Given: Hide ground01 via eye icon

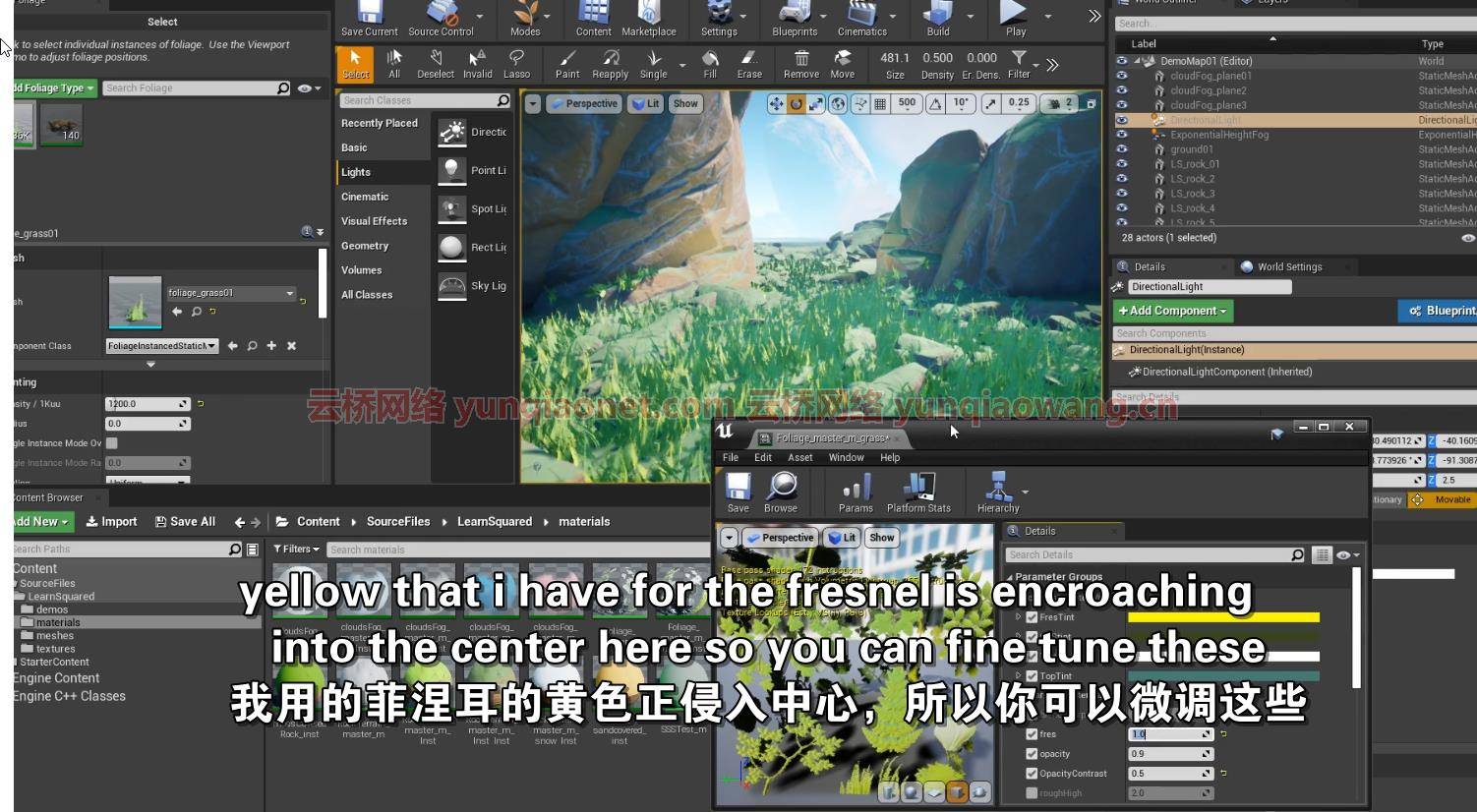Looking at the screenshot, I should [1121, 149].
